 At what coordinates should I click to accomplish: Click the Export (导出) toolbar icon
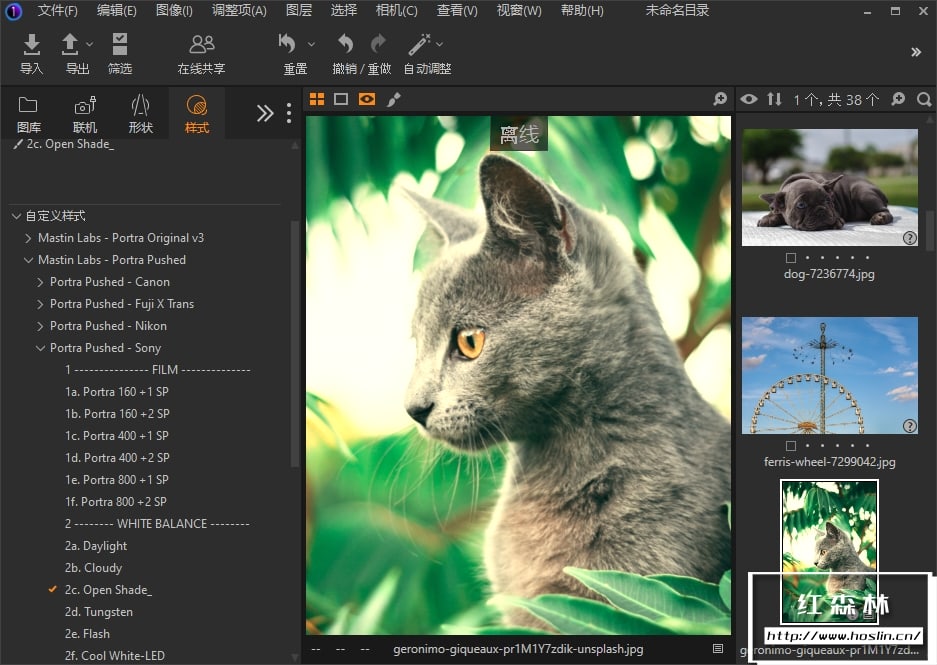tap(71, 45)
